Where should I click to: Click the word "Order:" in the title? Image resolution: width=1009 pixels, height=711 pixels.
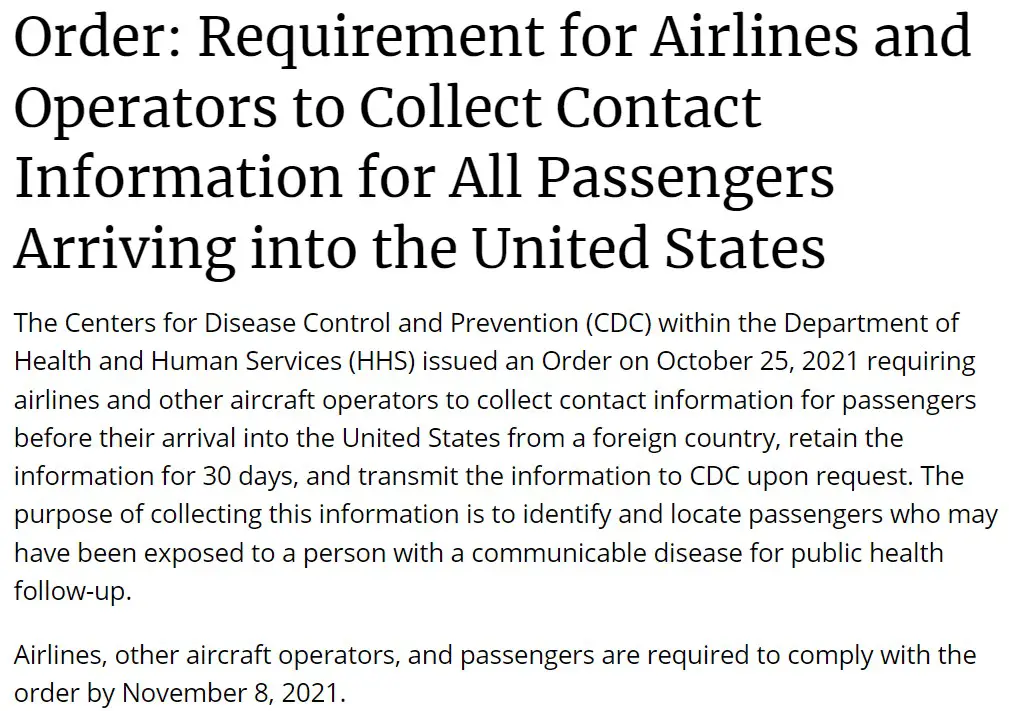pyautogui.click(x=98, y=36)
